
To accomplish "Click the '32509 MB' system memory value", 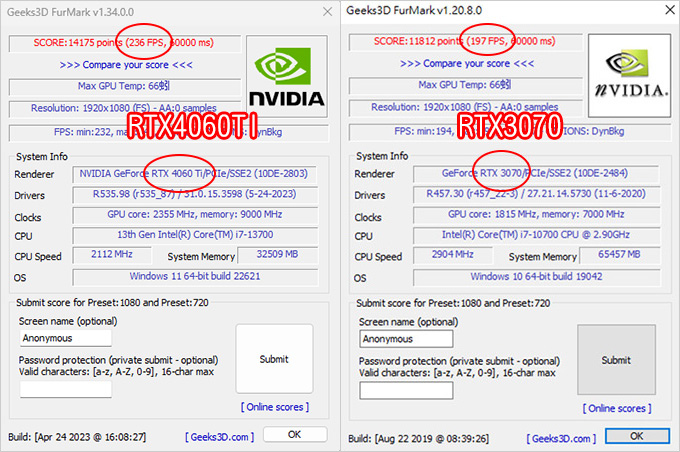I will point(278,255).
